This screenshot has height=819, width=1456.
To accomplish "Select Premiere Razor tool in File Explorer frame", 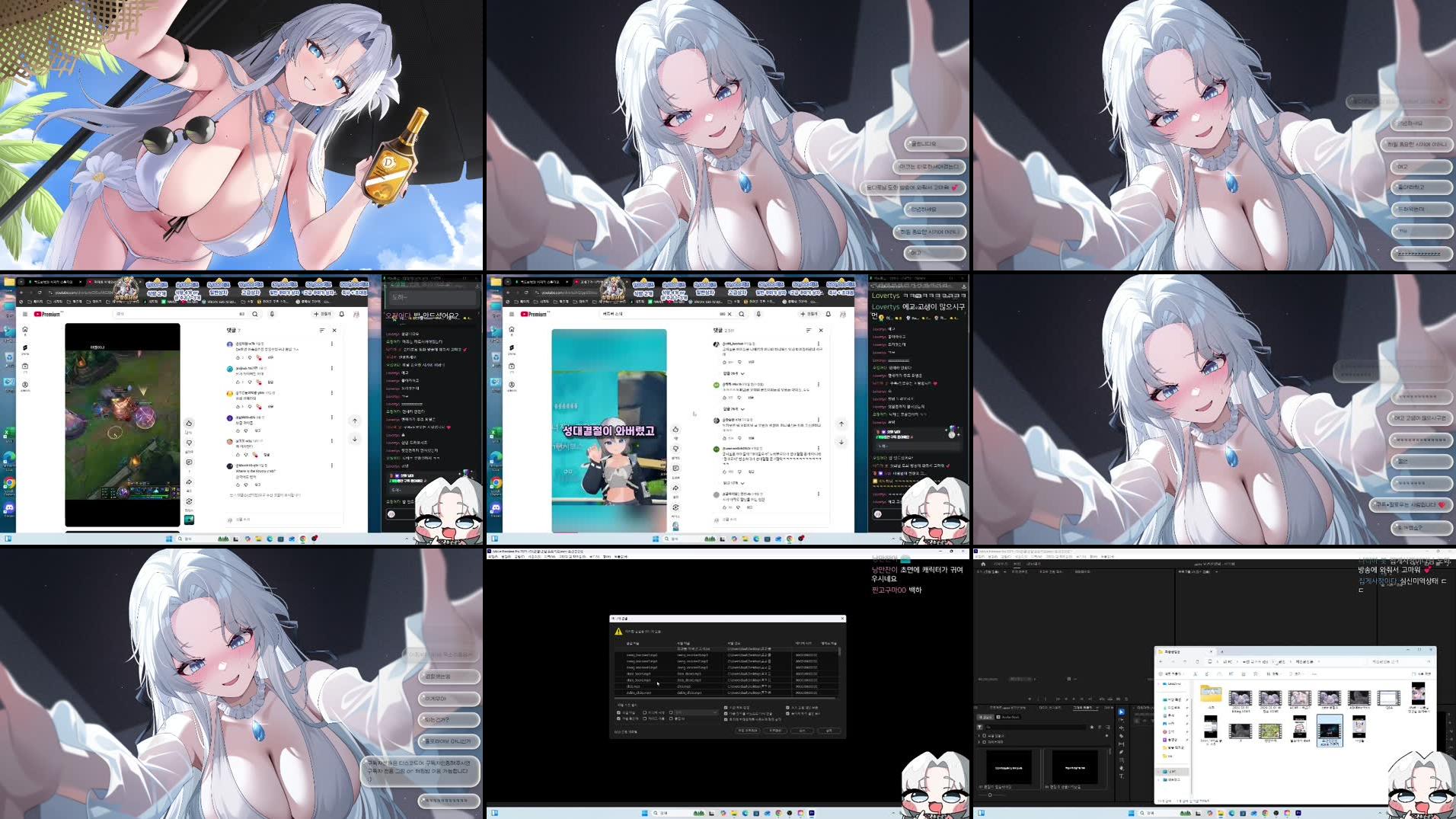I will pos(1122,736).
